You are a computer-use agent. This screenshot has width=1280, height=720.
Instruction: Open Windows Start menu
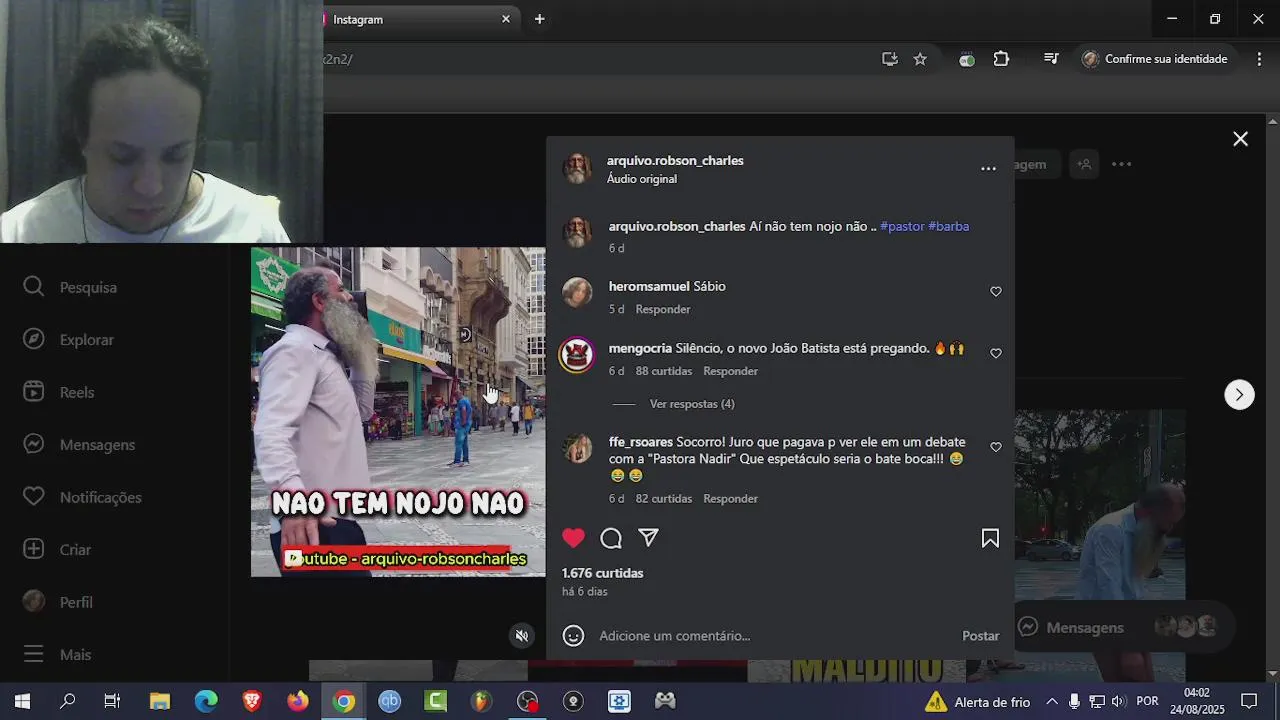coord(22,702)
